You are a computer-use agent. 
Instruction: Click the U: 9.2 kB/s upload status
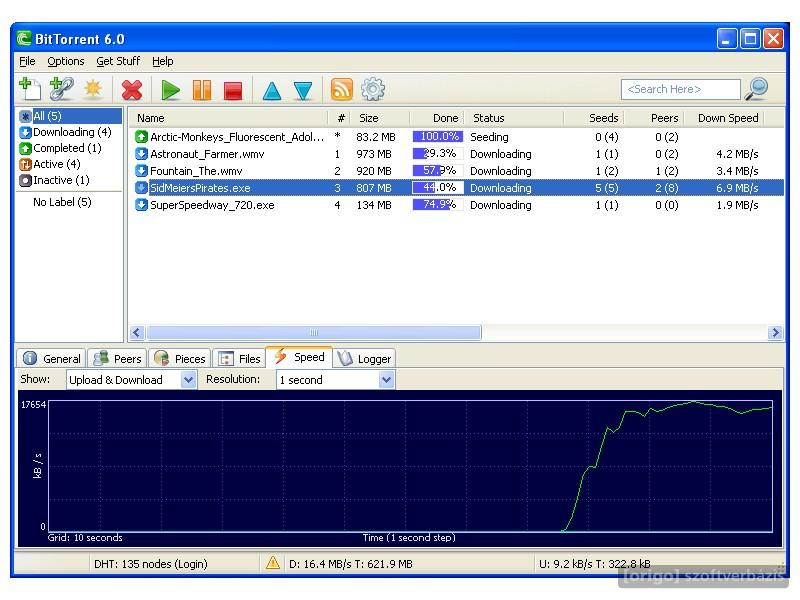(595, 564)
